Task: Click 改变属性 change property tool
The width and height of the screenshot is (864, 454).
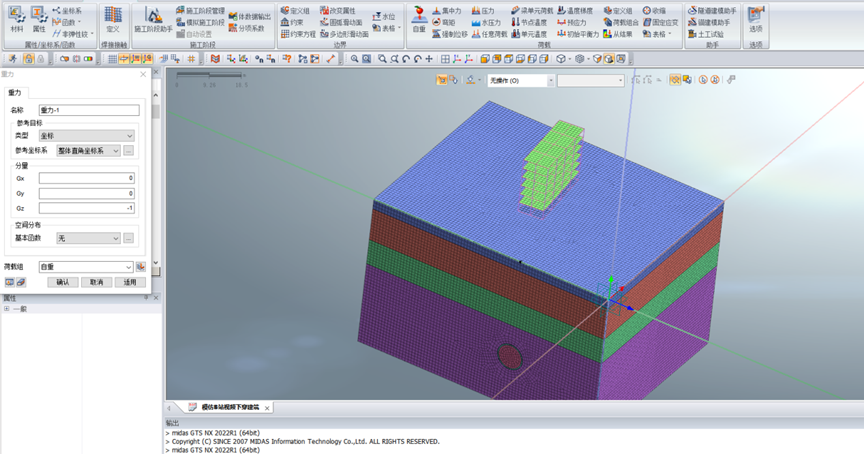Action: (x=338, y=10)
